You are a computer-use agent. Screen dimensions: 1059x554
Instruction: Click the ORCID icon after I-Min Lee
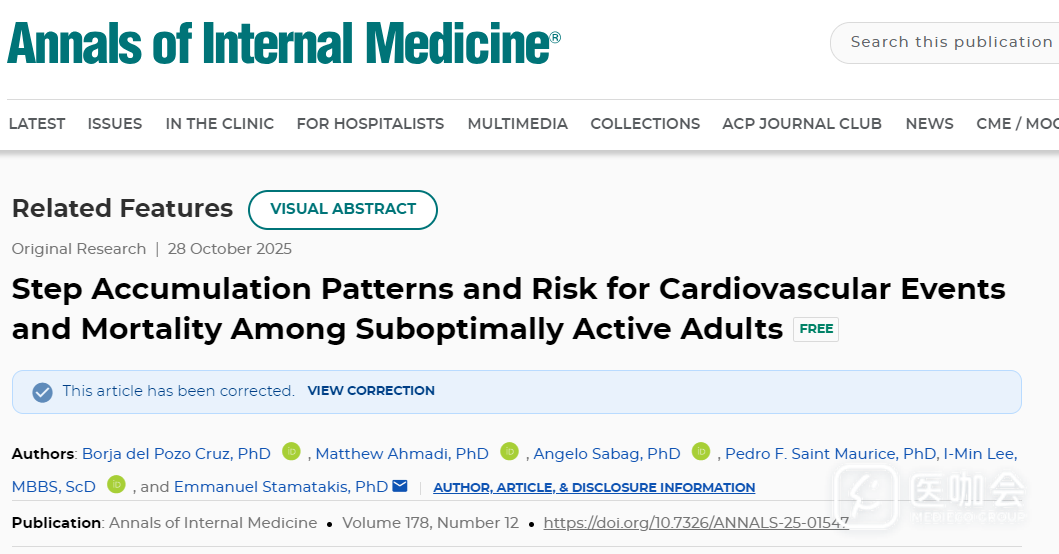(116, 485)
